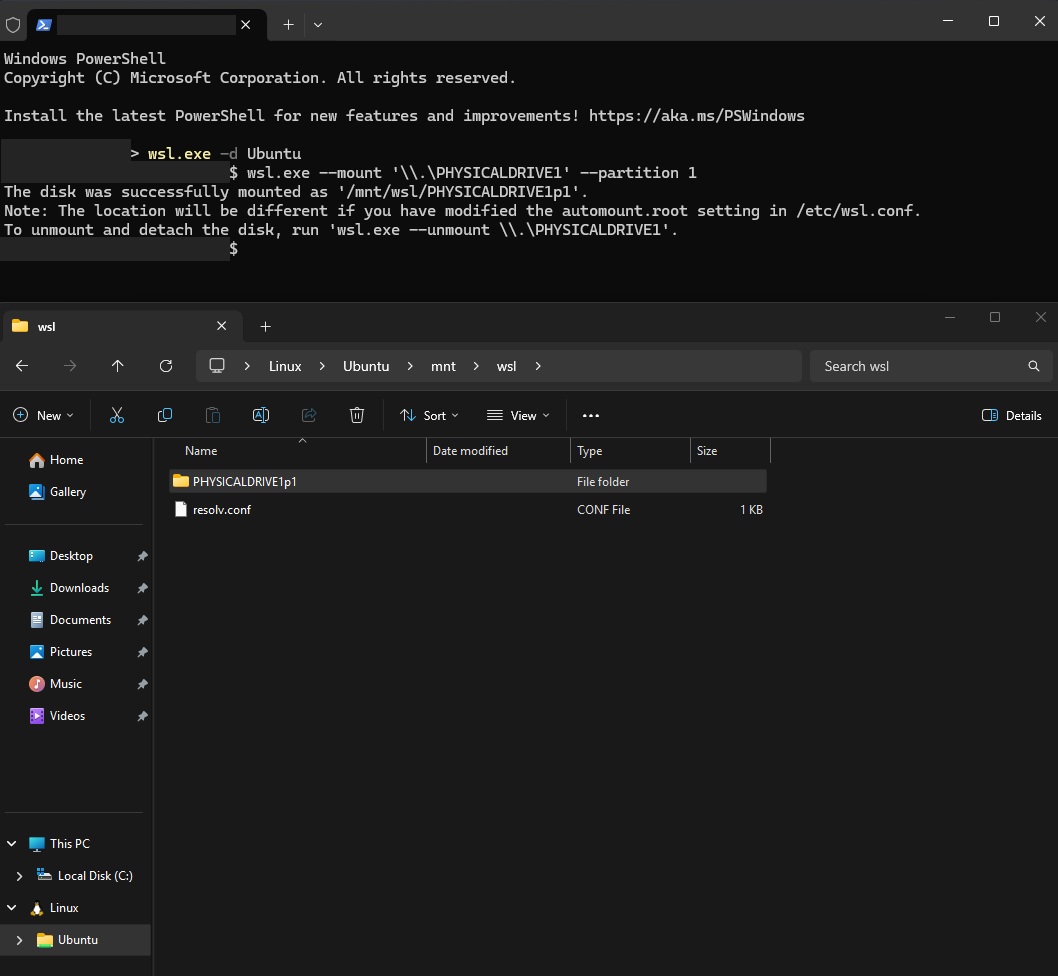
Task: Unpin Desktop from Quick access
Action: 142,556
